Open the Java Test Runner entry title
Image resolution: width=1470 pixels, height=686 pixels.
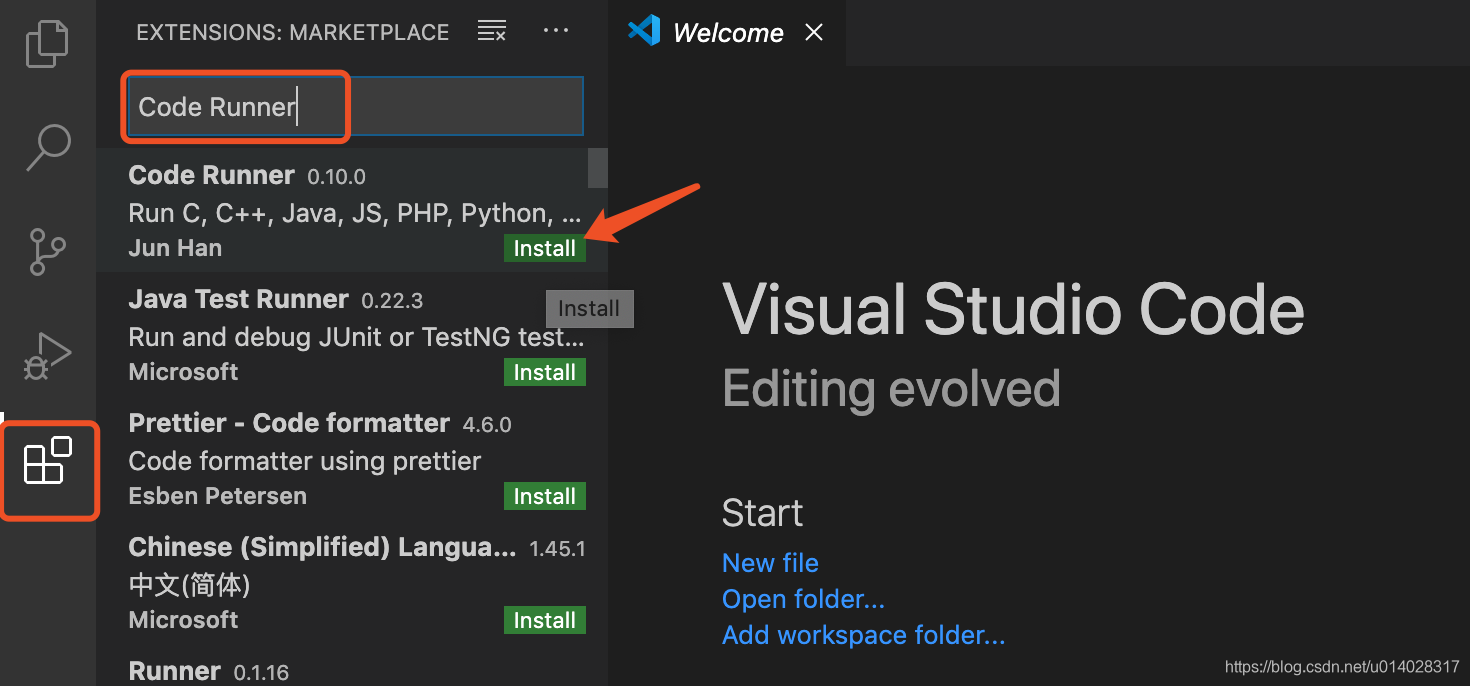point(239,299)
